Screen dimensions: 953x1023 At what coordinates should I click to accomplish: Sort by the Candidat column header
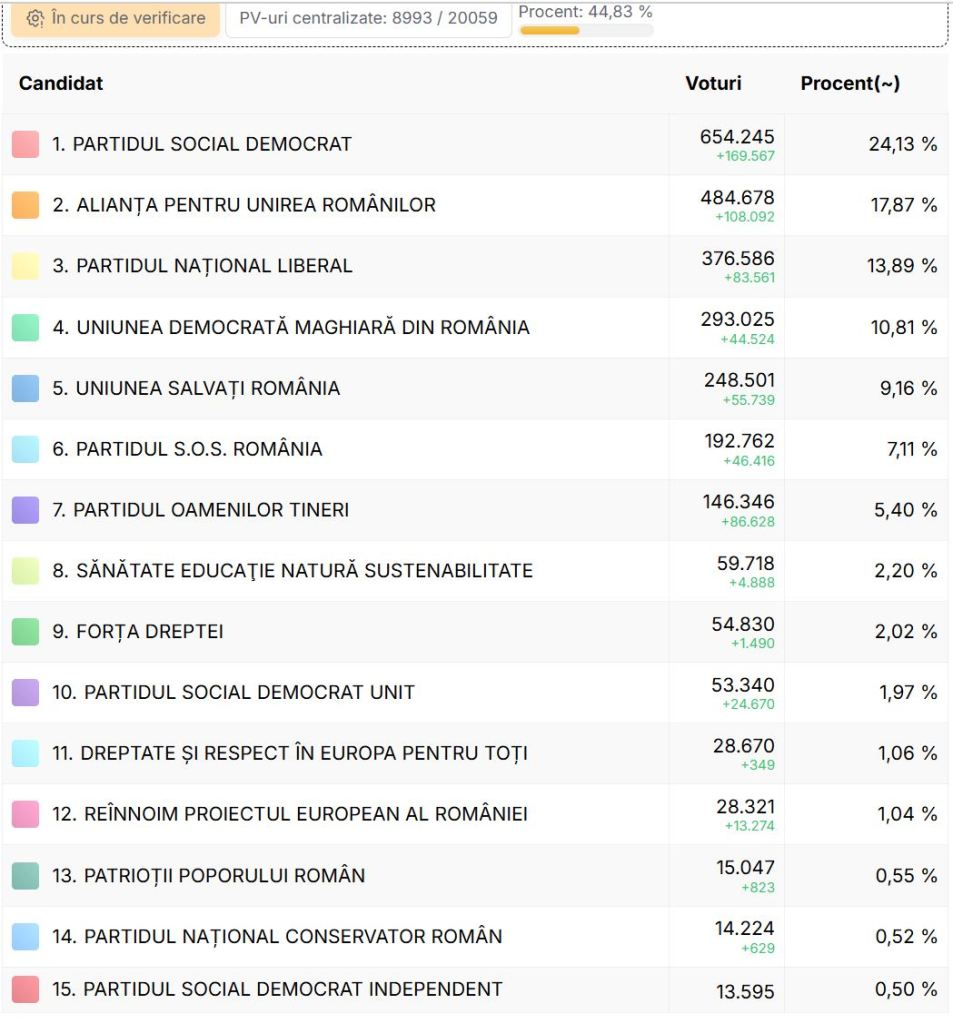[61, 83]
